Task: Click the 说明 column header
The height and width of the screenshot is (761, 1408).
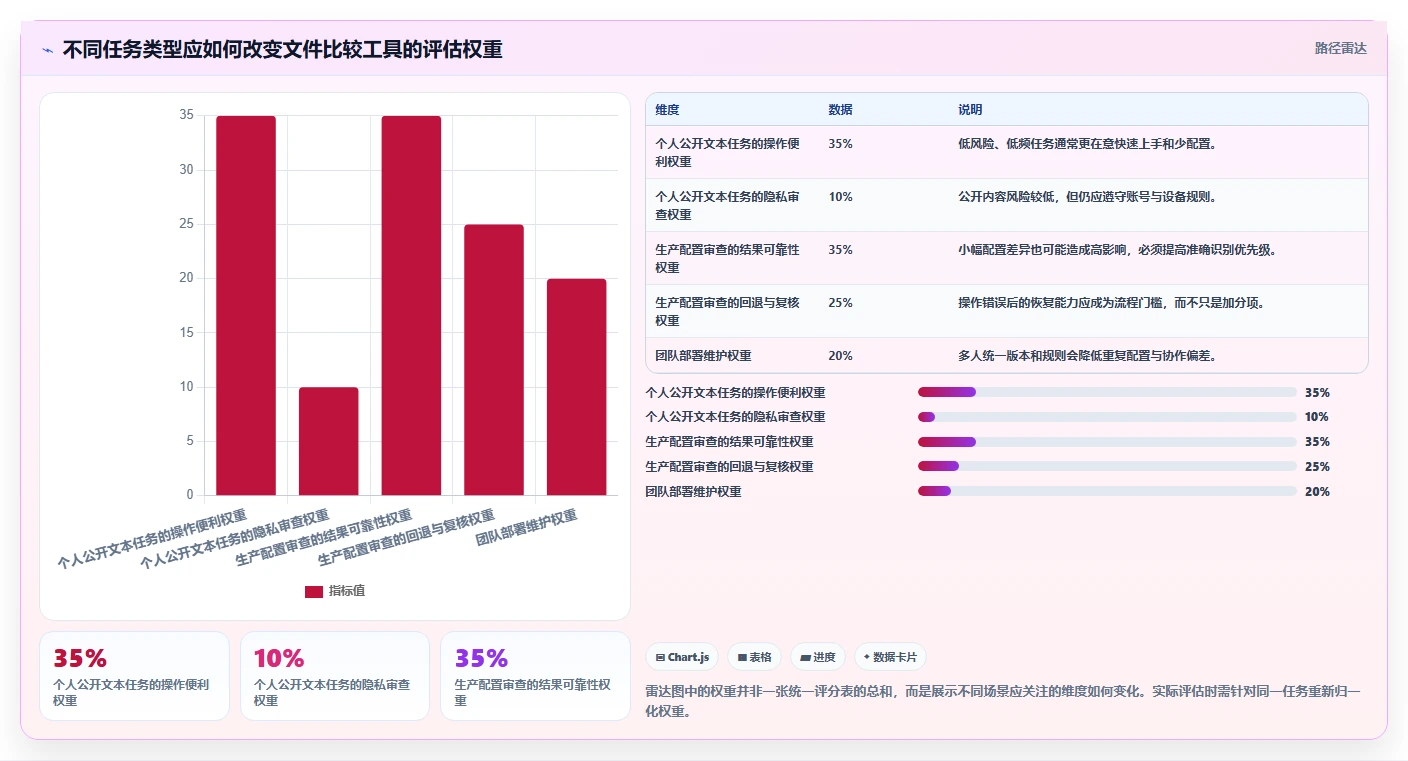Action: 970,110
